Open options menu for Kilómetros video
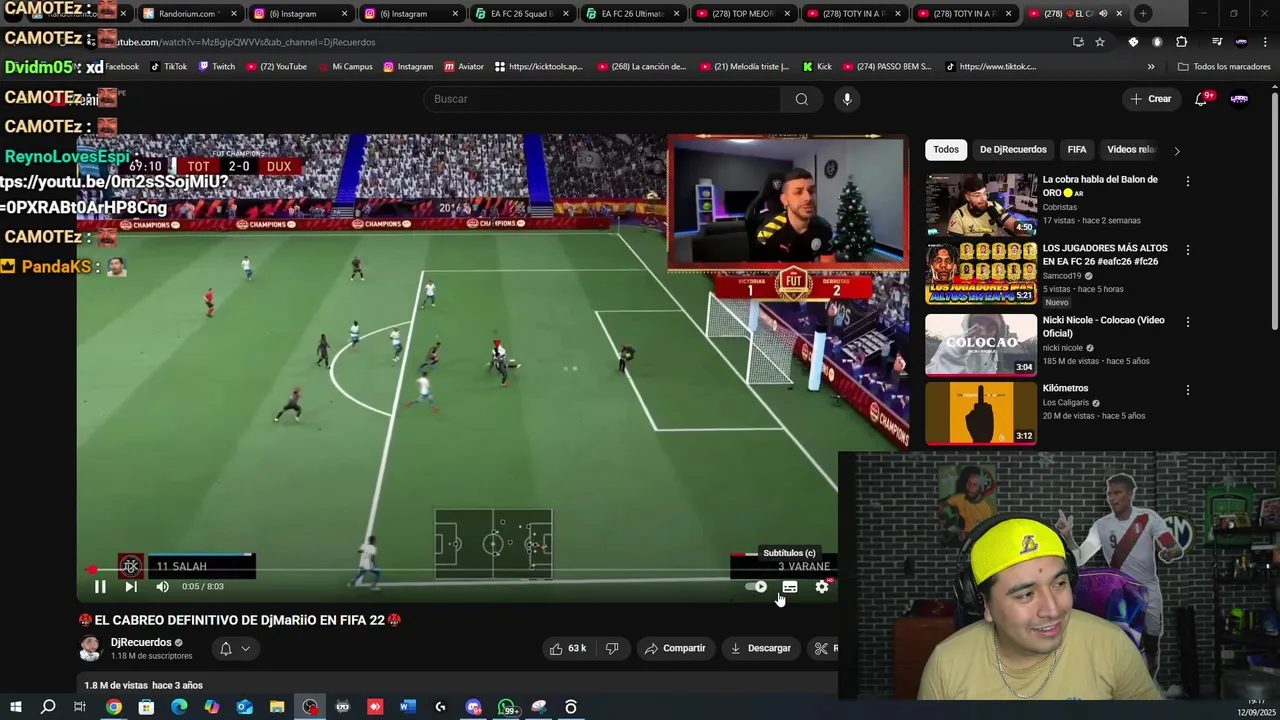Screen dimensions: 1280x720 click(1187, 390)
